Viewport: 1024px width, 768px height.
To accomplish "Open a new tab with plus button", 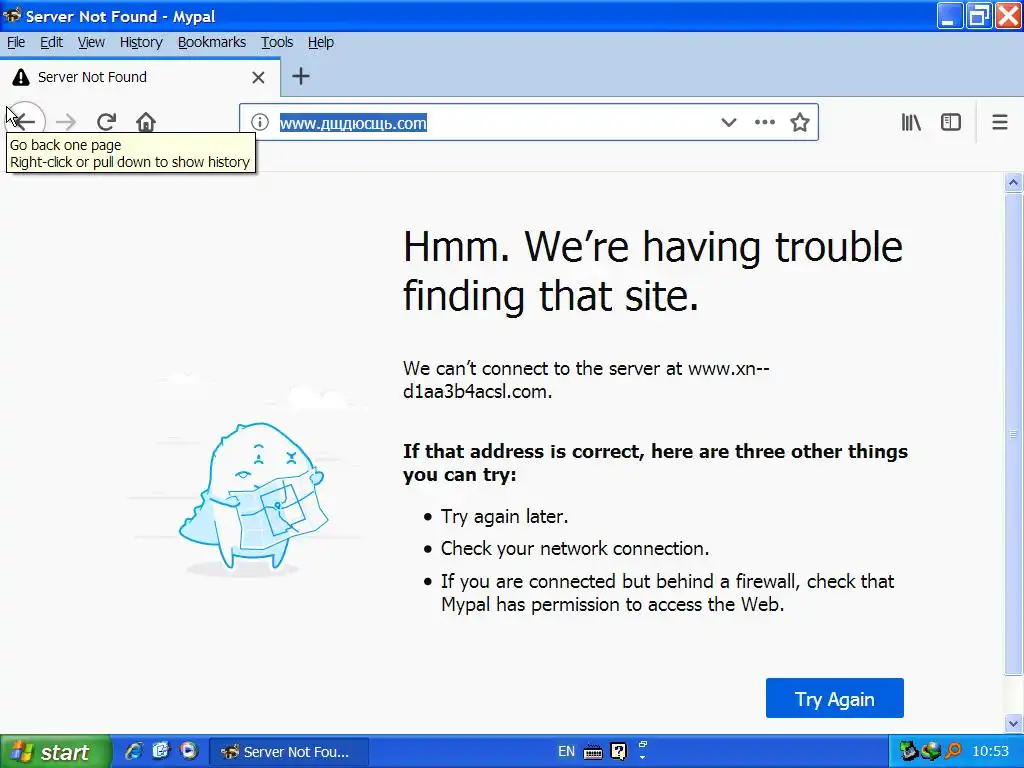I will [x=300, y=76].
